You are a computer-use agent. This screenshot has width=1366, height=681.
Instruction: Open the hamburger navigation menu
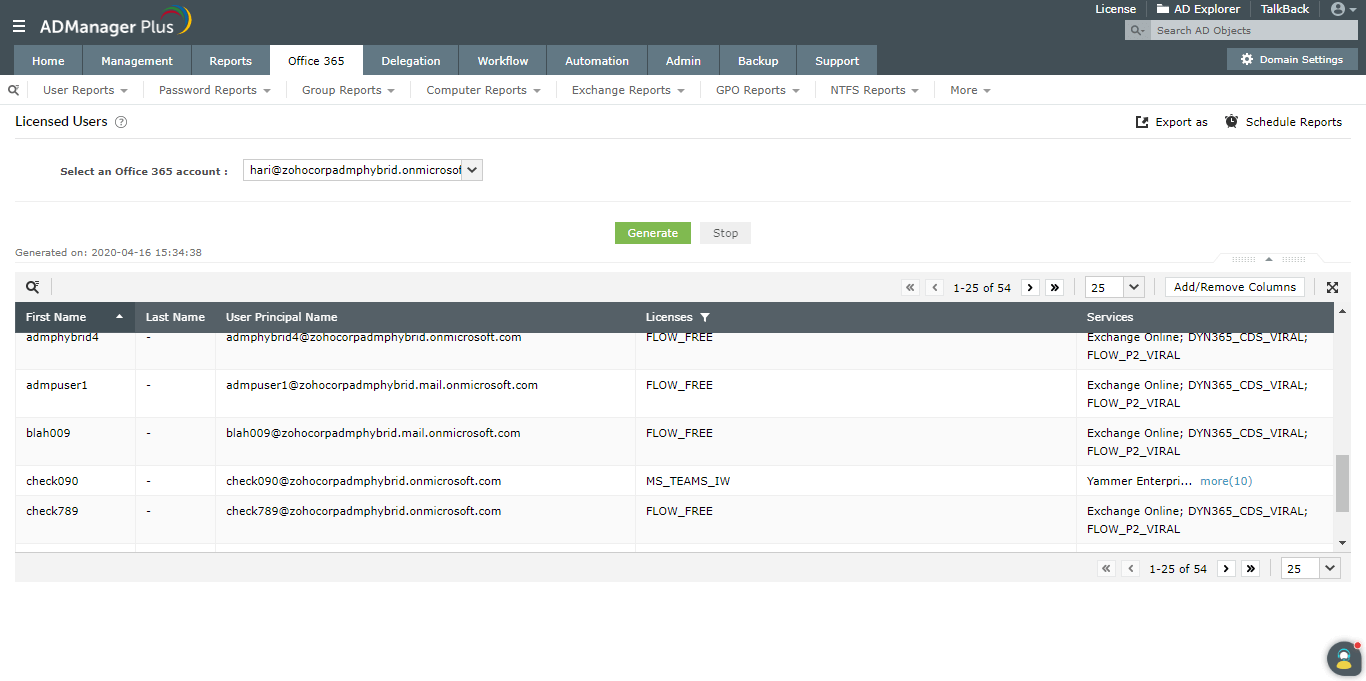pyautogui.click(x=19, y=26)
